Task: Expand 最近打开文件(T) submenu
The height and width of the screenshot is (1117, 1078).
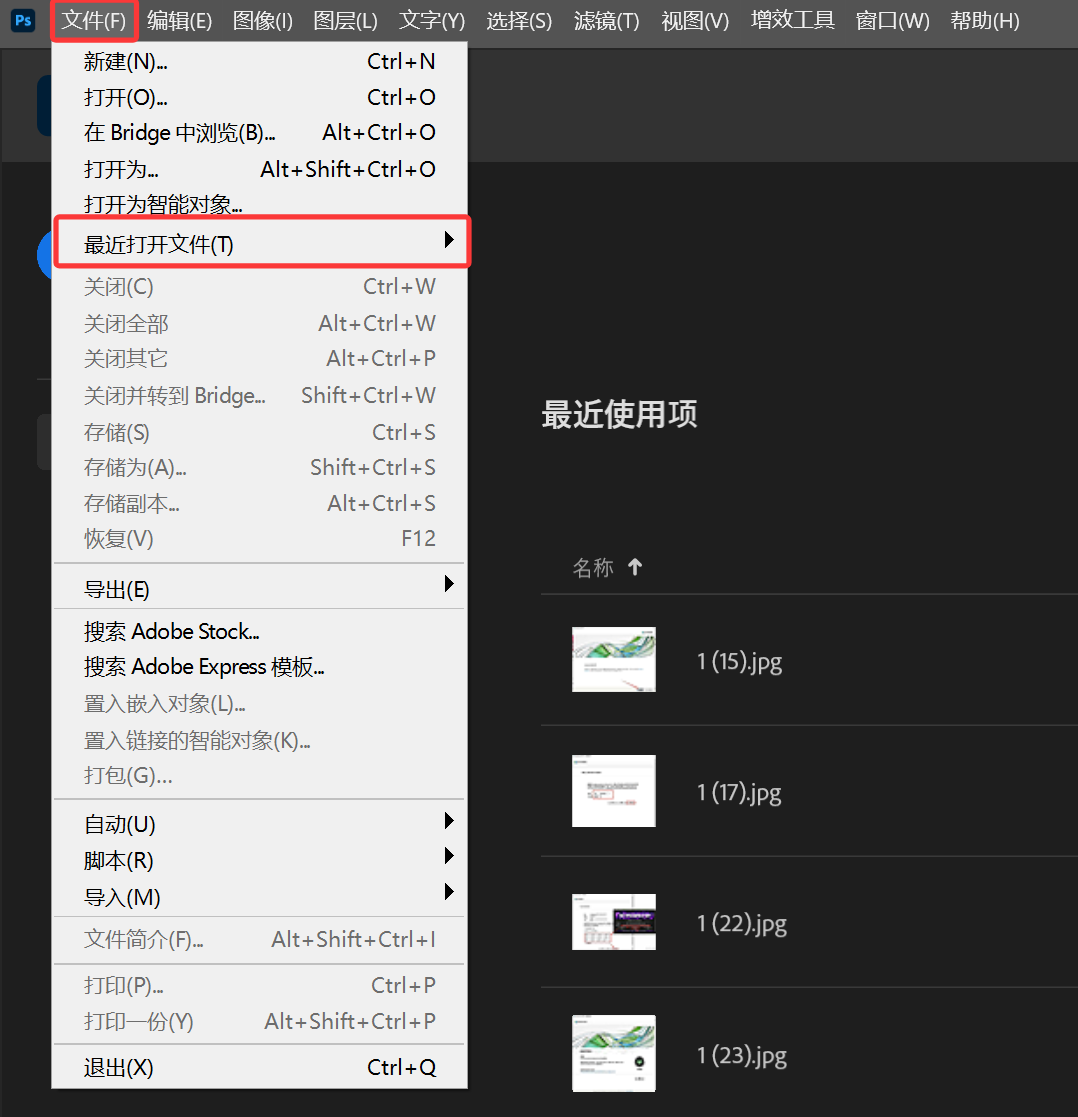Action: coord(262,242)
